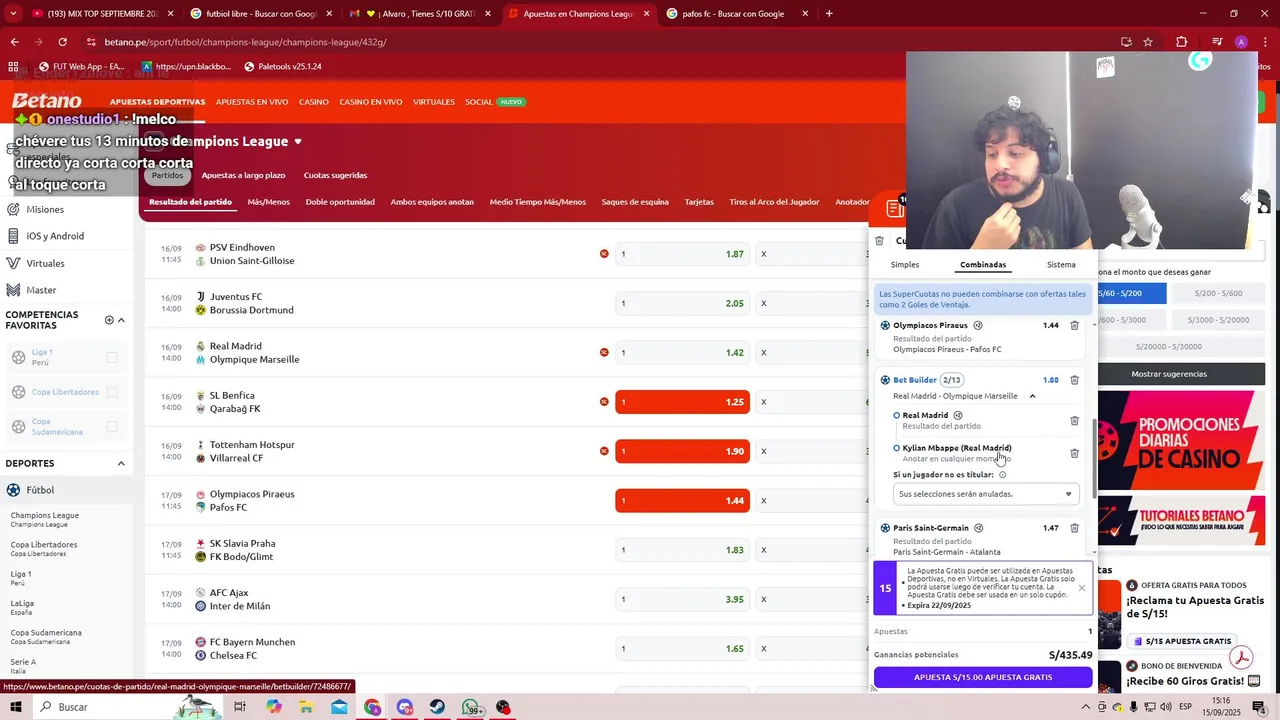The width and height of the screenshot is (1280, 720).
Task: Open Saques de esquina market tab
Action: click(635, 202)
